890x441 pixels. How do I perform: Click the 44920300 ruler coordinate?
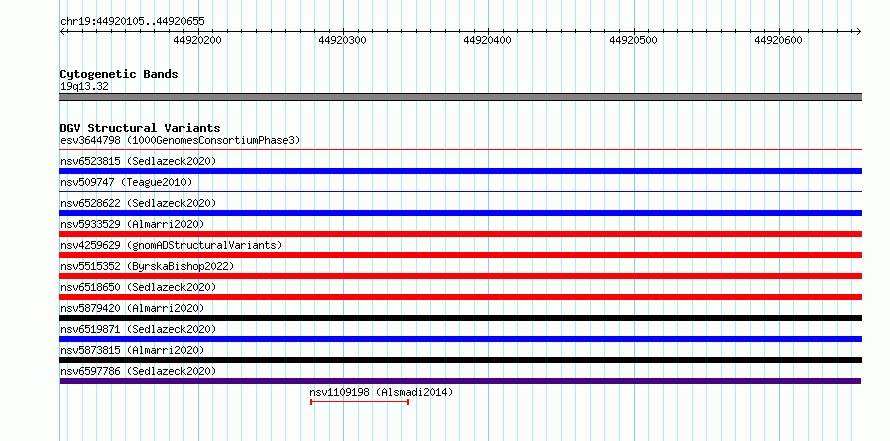click(x=342, y=40)
